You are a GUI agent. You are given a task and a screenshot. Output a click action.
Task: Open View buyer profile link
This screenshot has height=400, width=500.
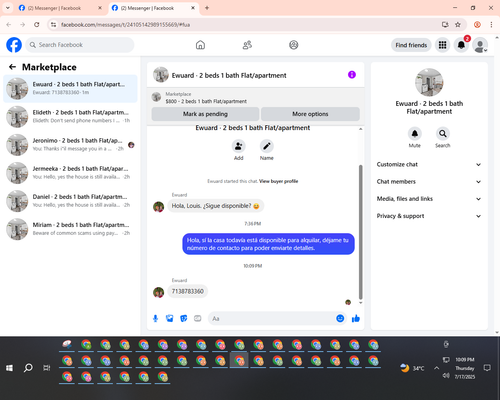279,181
